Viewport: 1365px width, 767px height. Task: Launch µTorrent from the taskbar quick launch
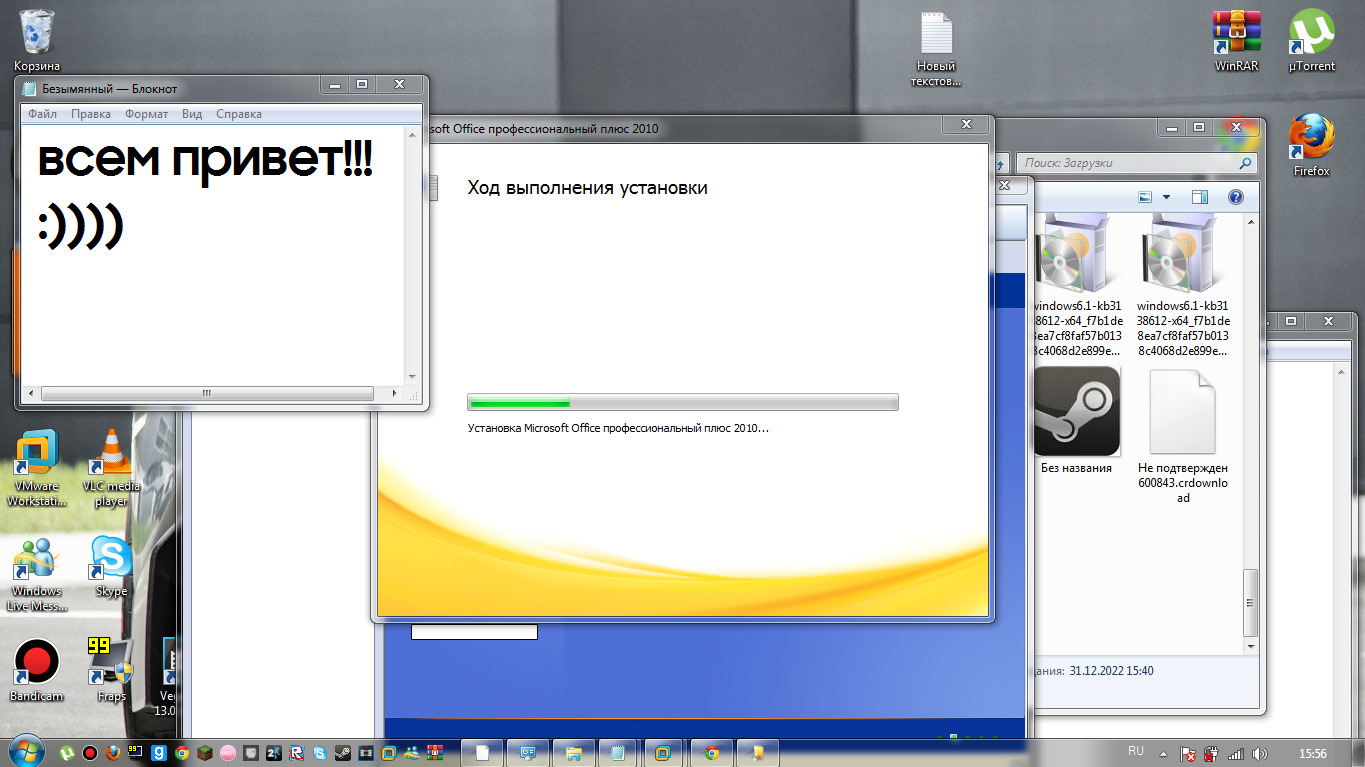tap(67, 752)
